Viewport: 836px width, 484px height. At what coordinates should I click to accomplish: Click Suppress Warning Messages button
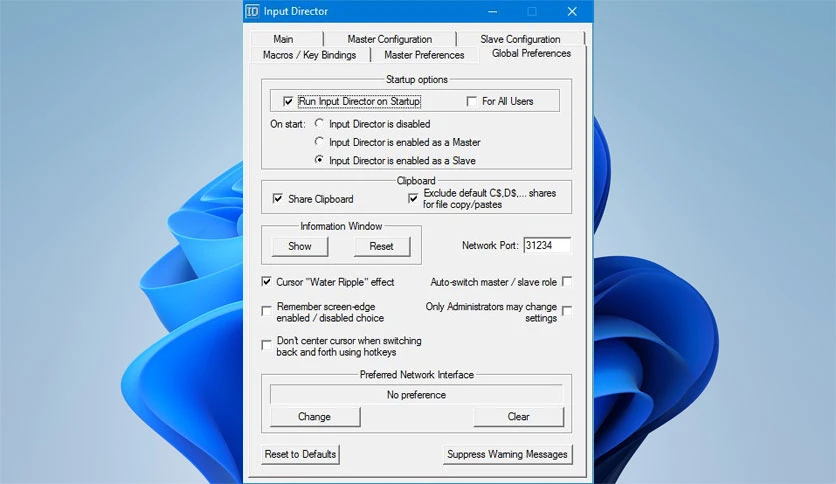click(507, 454)
